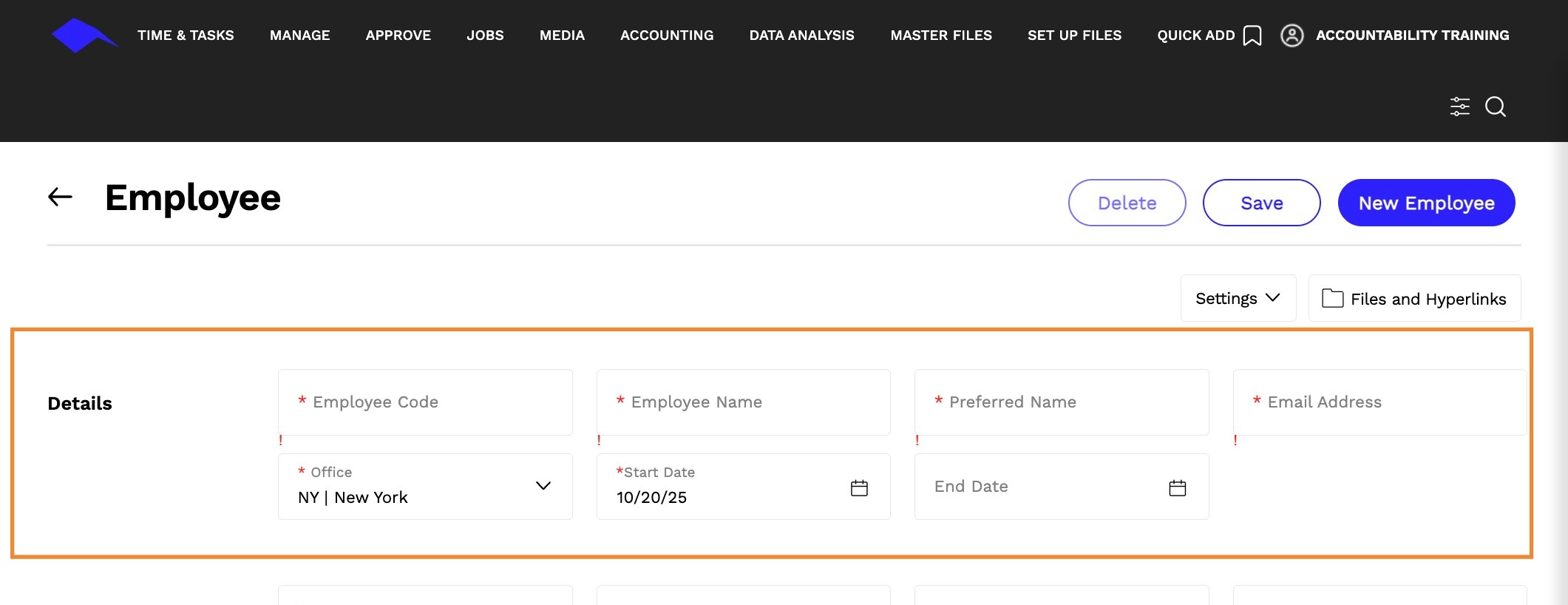Expand the Settings dropdown
The height and width of the screenshot is (605, 1568).
click(1238, 298)
